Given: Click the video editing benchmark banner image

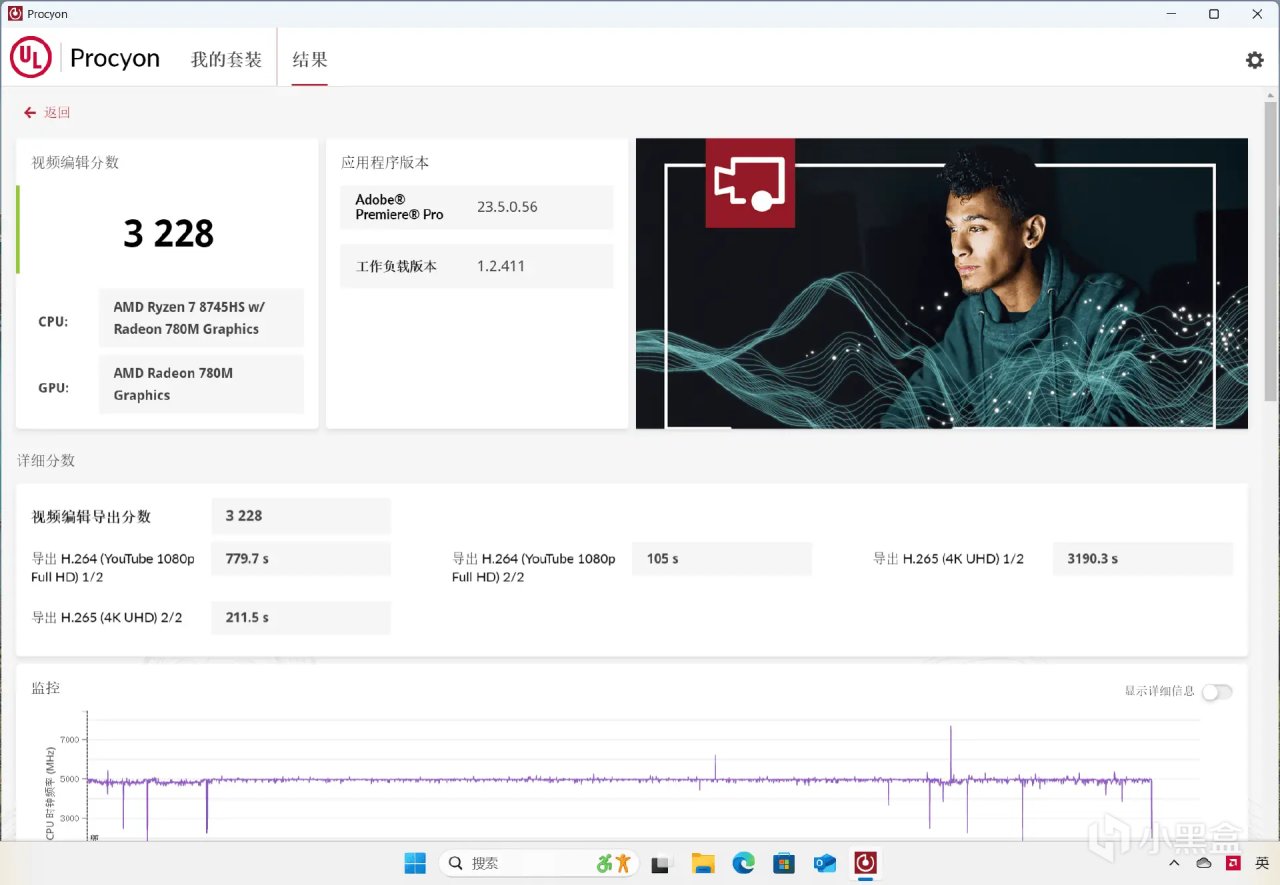Looking at the screenshot, I should 941,283.
